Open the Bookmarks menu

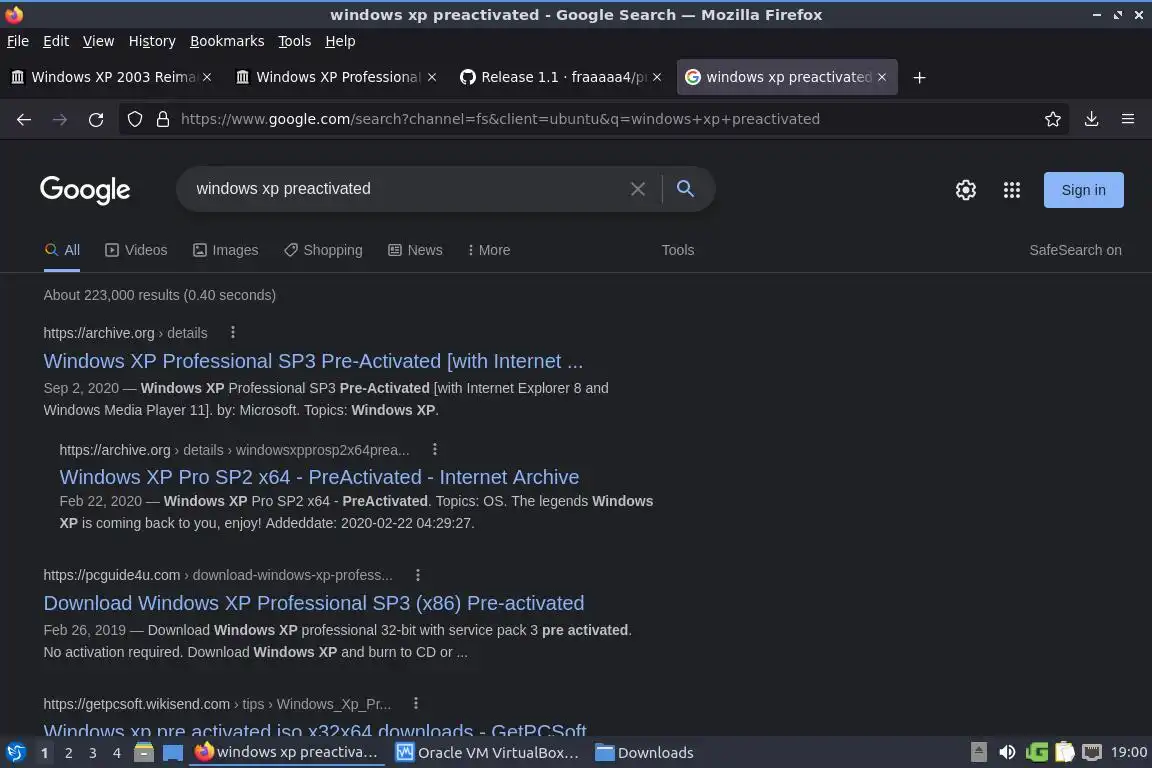(x=227, y=41)
